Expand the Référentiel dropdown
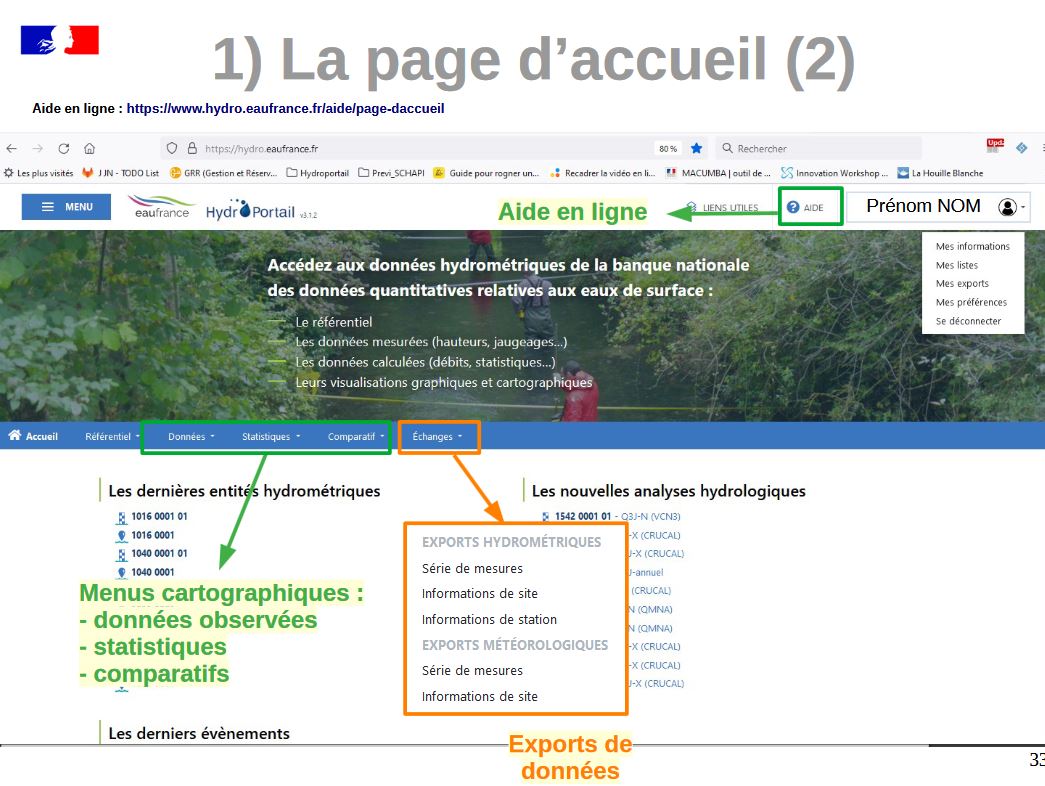The height and width of the screenshot is (786, 1045). (112, 437)
